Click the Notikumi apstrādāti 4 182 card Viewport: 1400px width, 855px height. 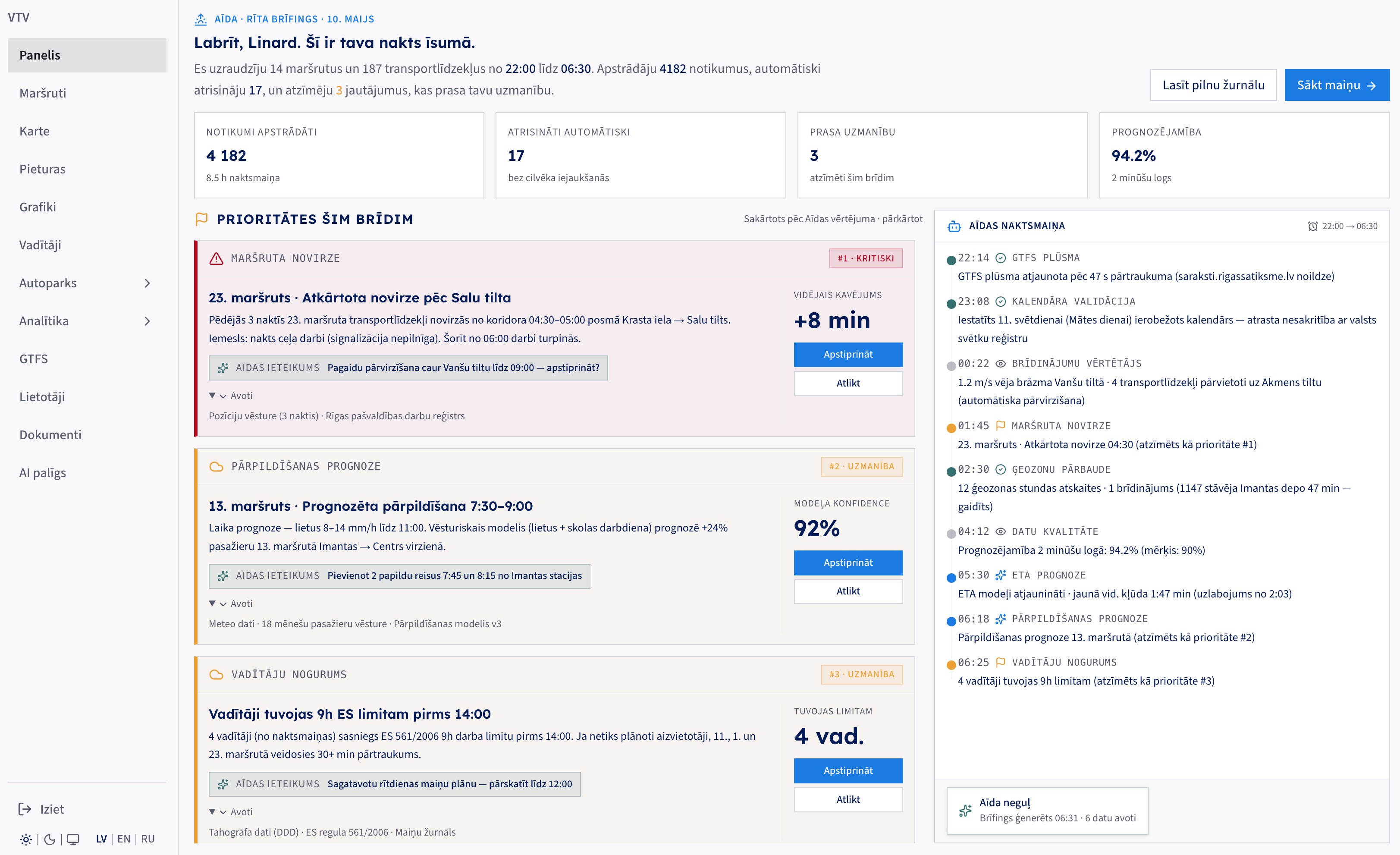coord(339,155)
